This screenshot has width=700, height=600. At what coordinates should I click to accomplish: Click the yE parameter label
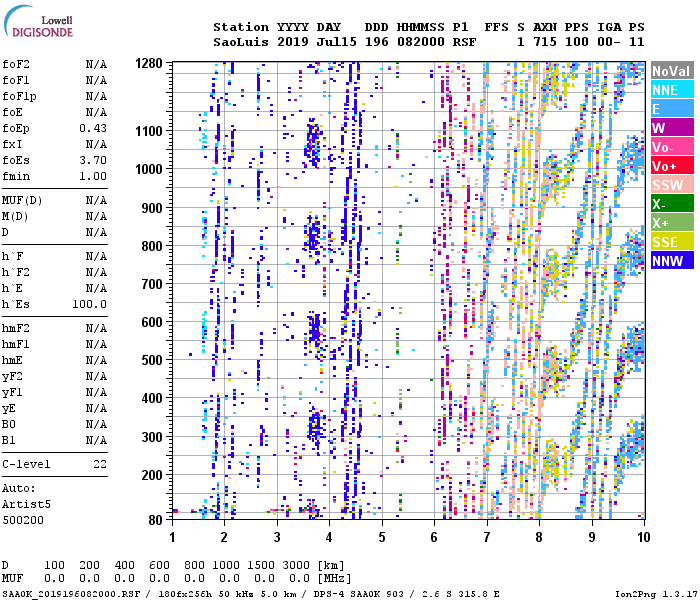pos(9,409)
